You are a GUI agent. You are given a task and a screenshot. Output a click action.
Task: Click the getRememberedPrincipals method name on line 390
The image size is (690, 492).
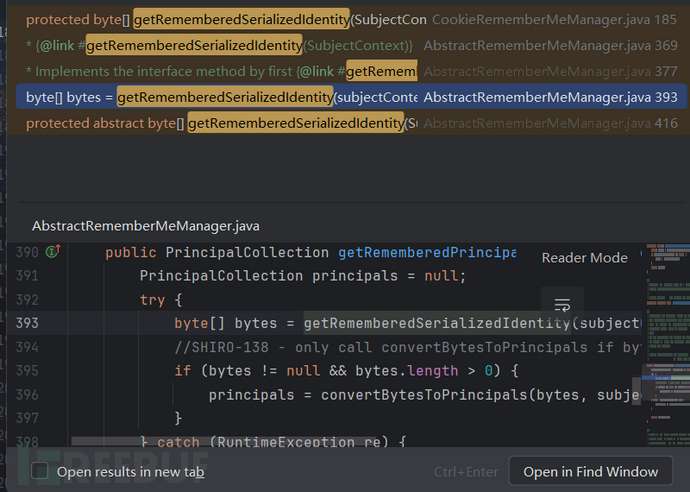pyautogui.click(x=426, y=252)
